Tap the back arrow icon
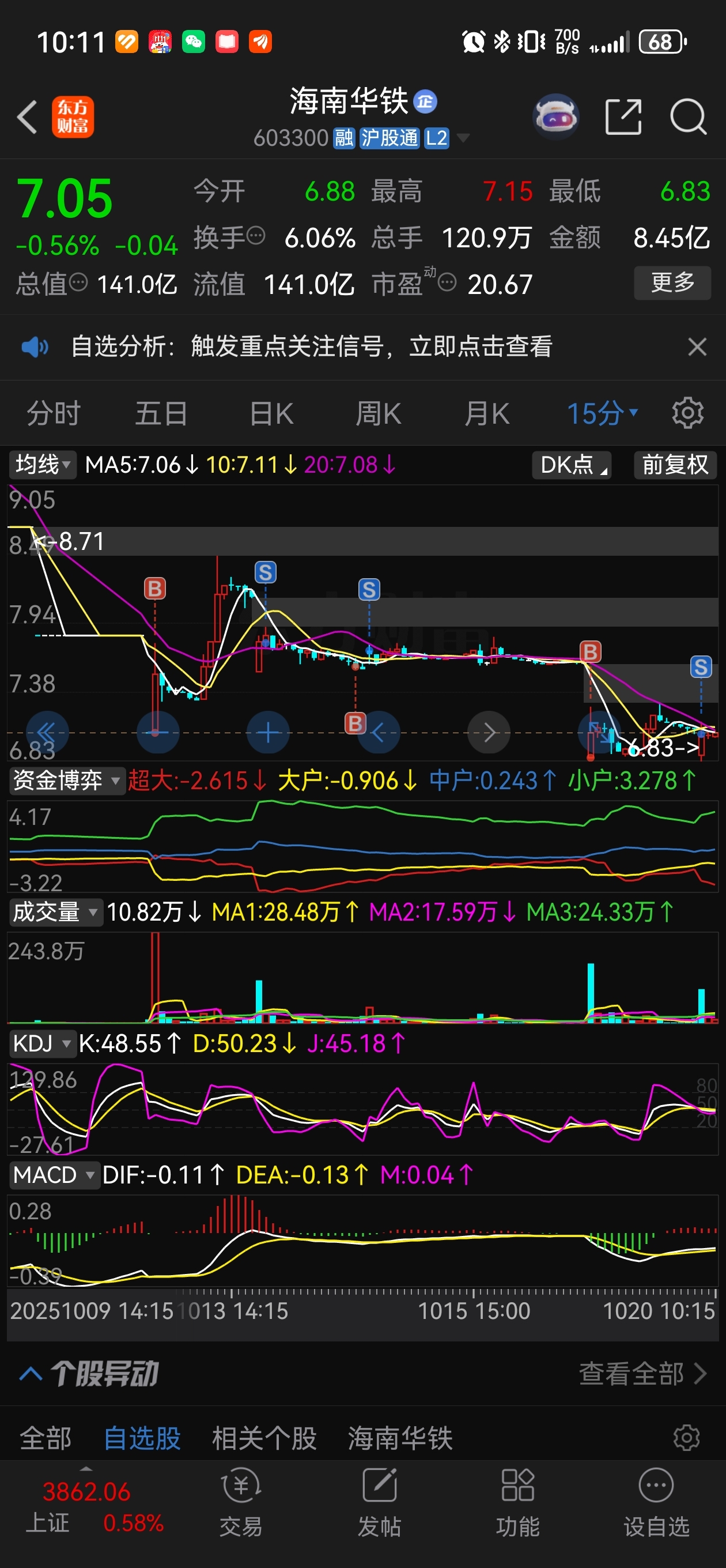 tap(28, 116)
